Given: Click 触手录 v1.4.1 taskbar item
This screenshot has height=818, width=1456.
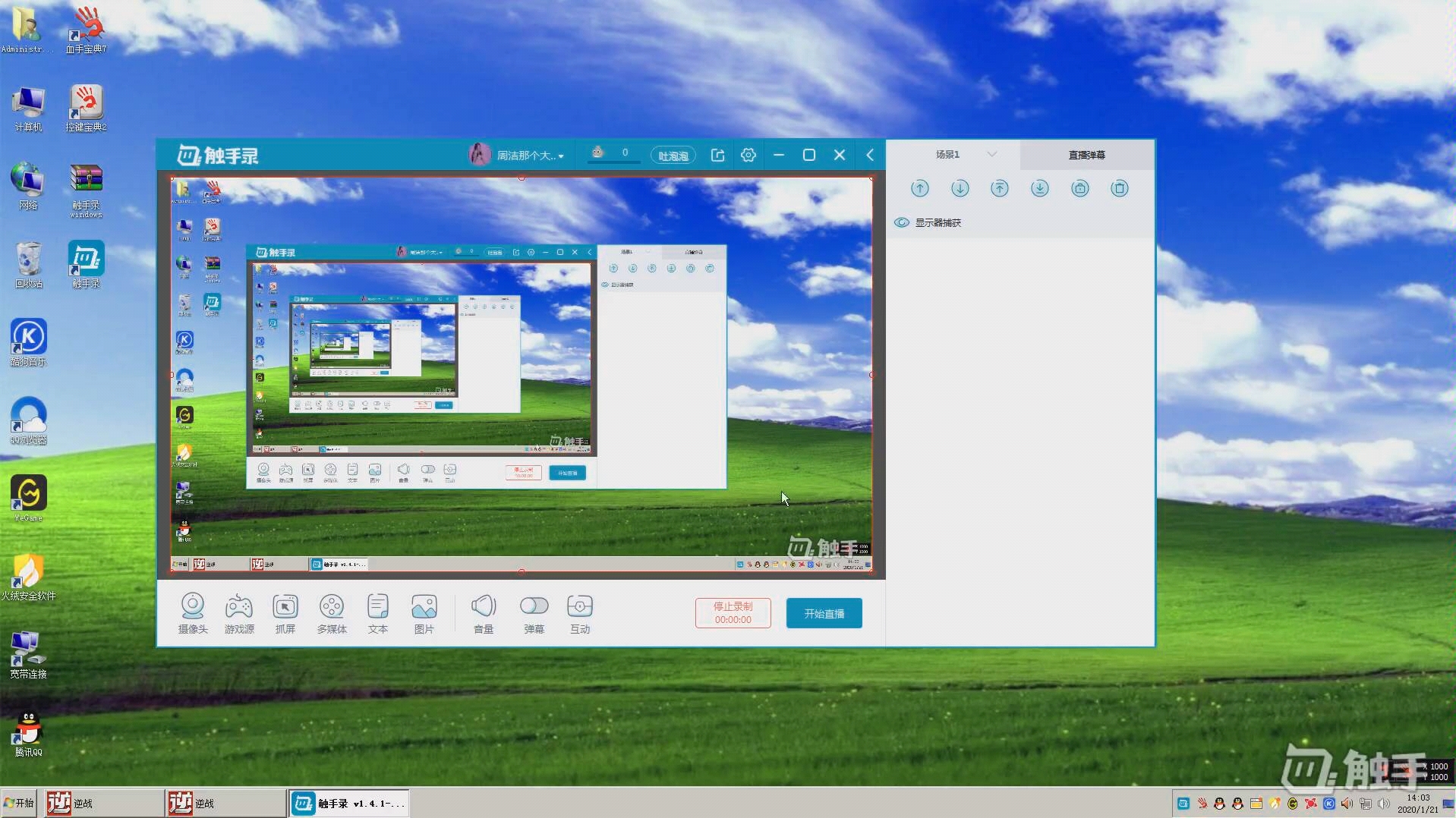Looking at the screenshot, I should 348,803.
